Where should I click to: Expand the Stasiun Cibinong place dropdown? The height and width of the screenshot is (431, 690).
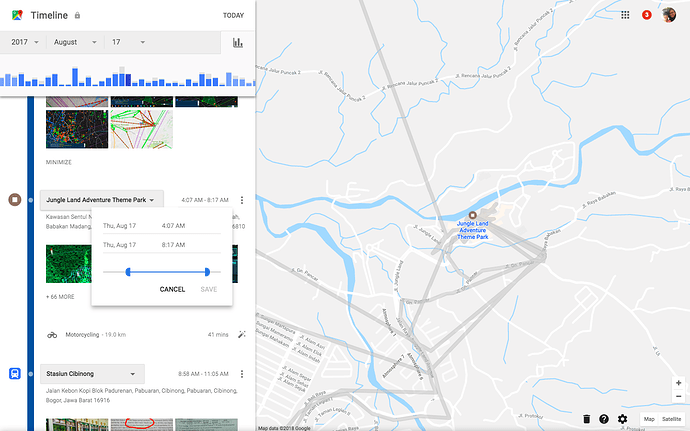pos(92,373)
